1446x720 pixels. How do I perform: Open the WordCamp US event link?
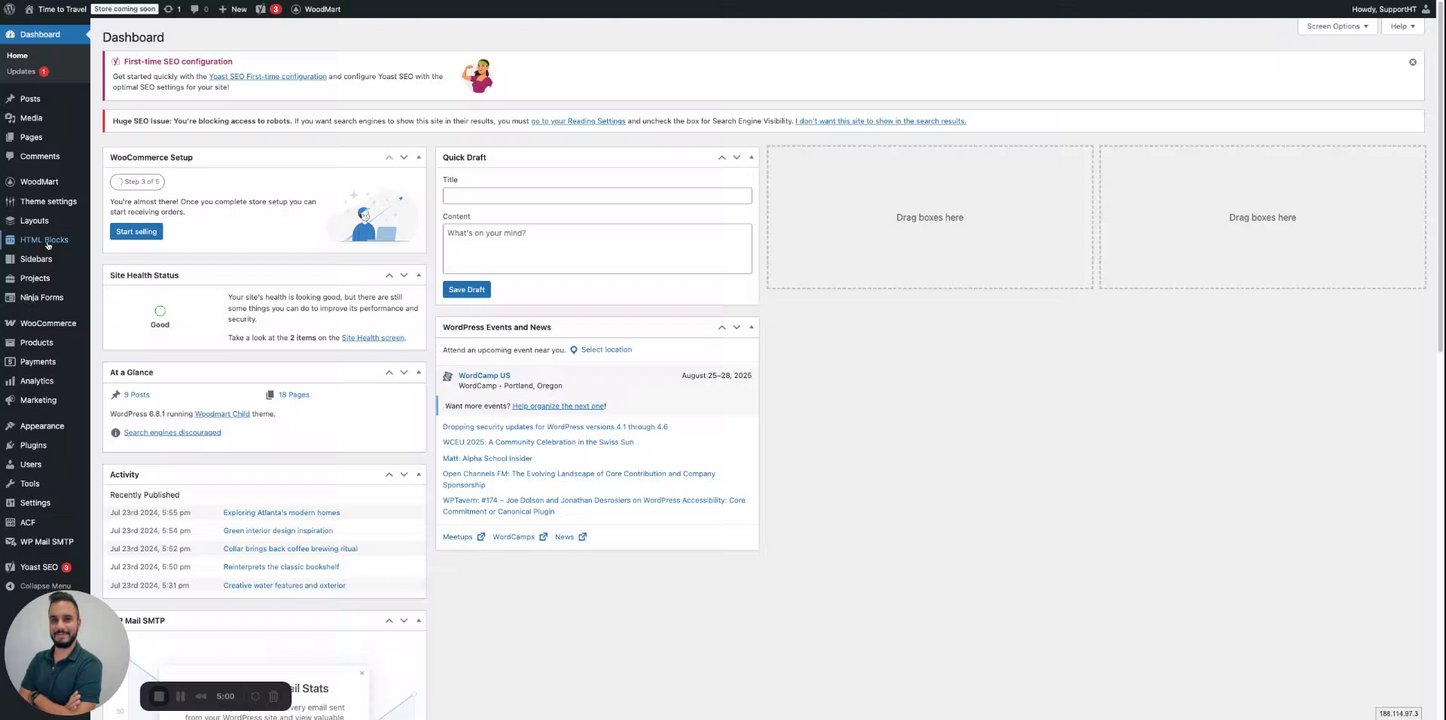484,375
